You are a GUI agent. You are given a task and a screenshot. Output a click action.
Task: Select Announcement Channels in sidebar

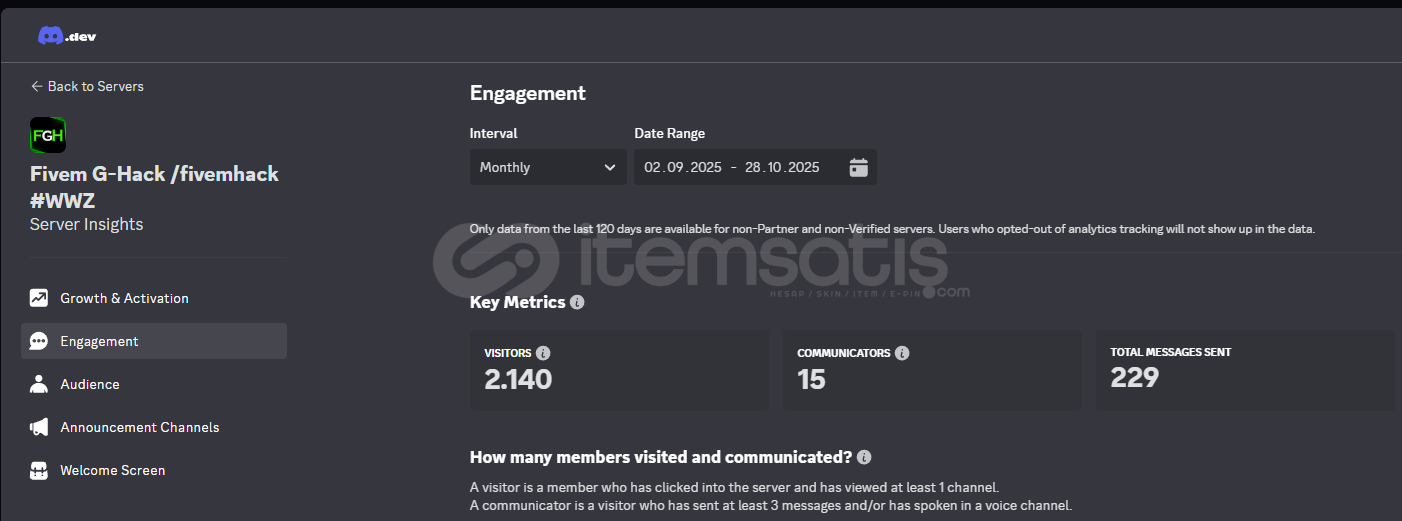[139, 427]
